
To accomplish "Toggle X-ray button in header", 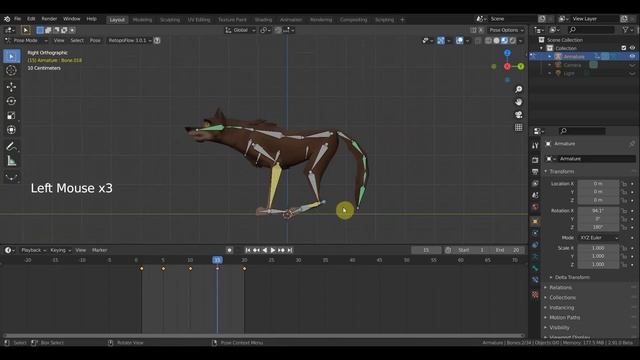I will [478, 40].
